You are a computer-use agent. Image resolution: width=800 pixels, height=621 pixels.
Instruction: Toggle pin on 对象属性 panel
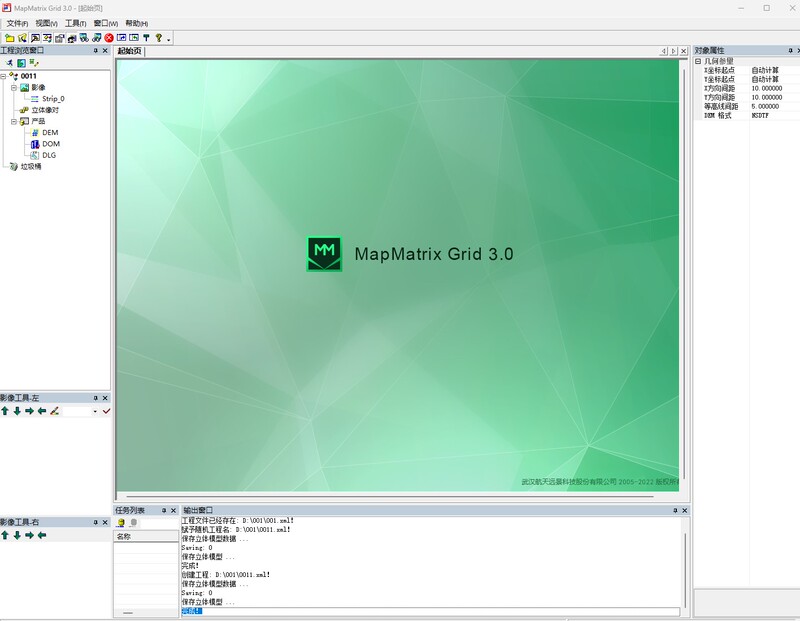coord(790,51)
